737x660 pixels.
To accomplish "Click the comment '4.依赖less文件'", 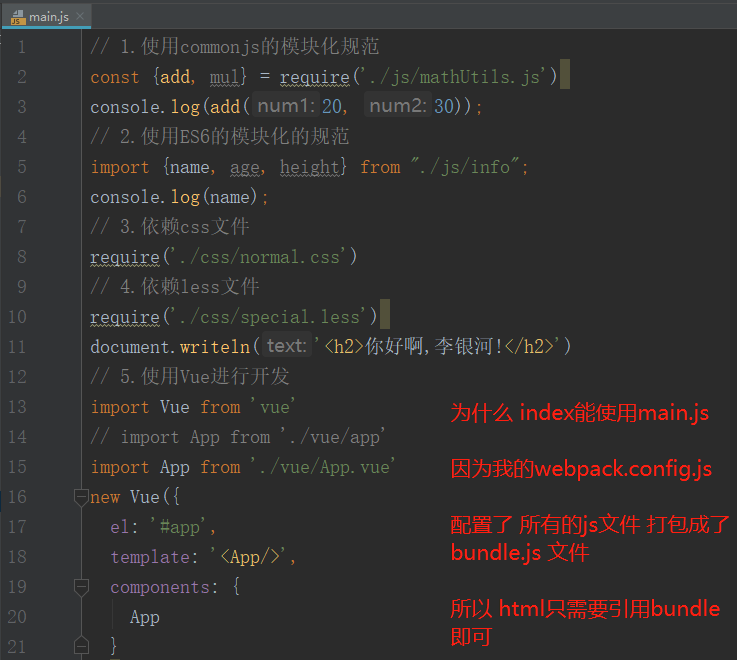I will click(x=175, y=287).
